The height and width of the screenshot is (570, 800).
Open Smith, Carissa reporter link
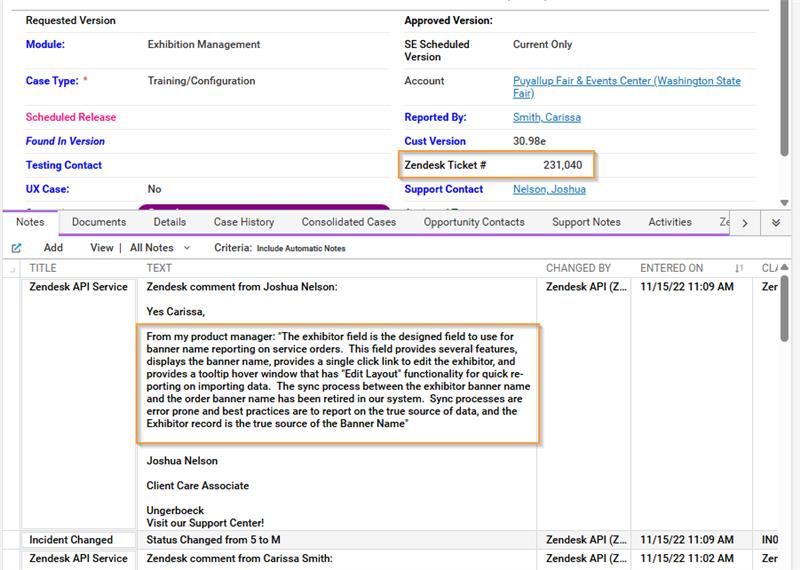(546, 117)
